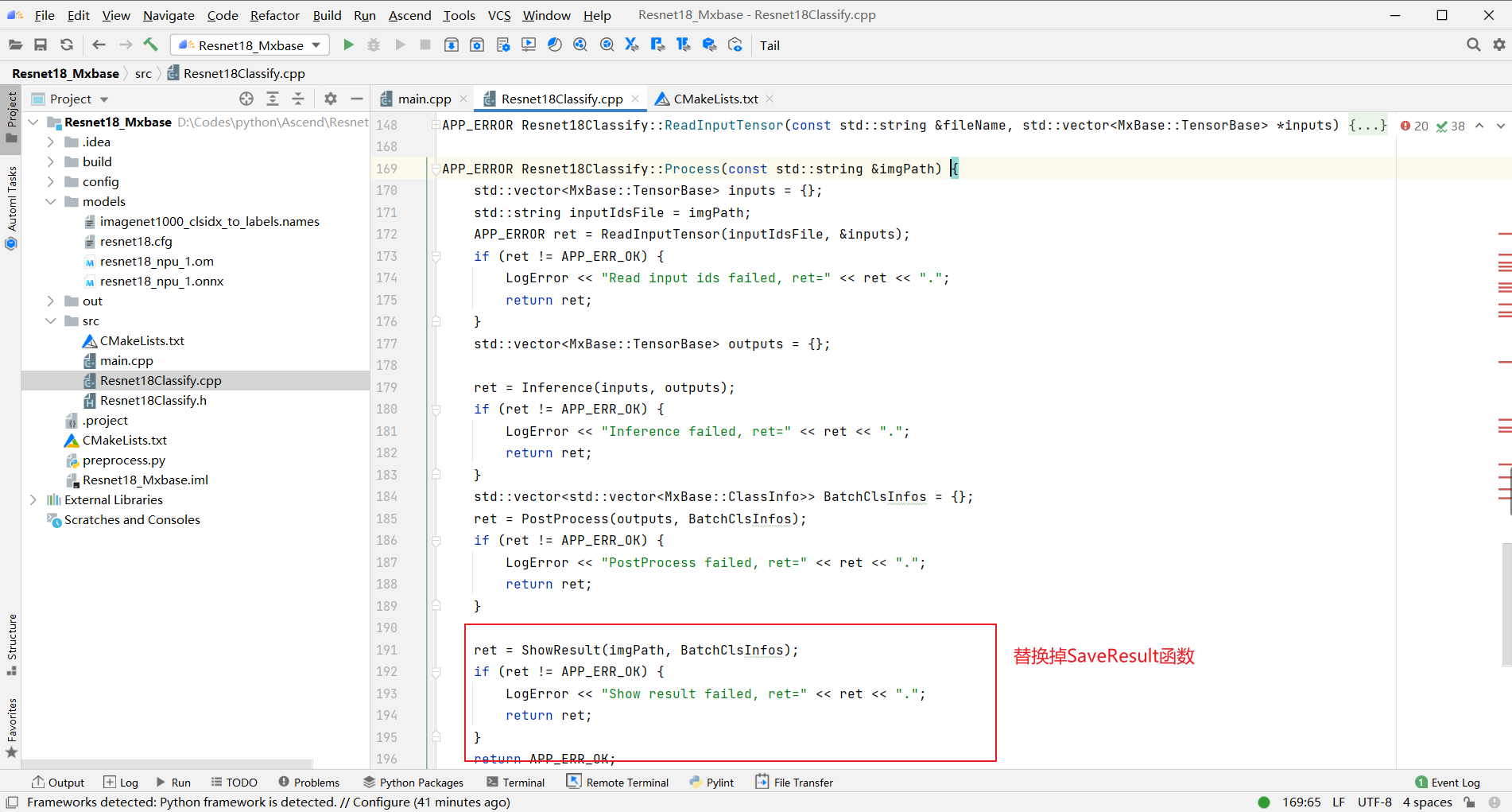This screenshot has height=812, width=1512.
Task: Collapse the Resnet18_Mxbase root folder
Action: pos(33,122)
